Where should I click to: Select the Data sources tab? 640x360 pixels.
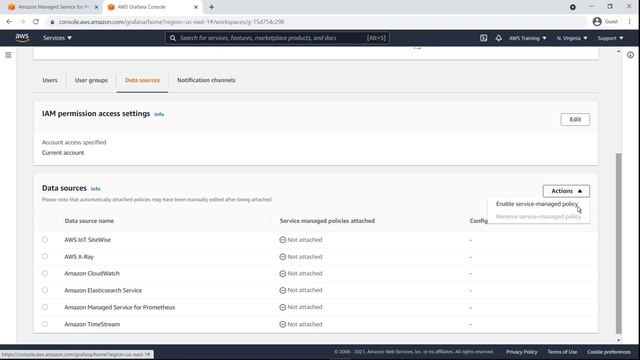tap(142, 80)
